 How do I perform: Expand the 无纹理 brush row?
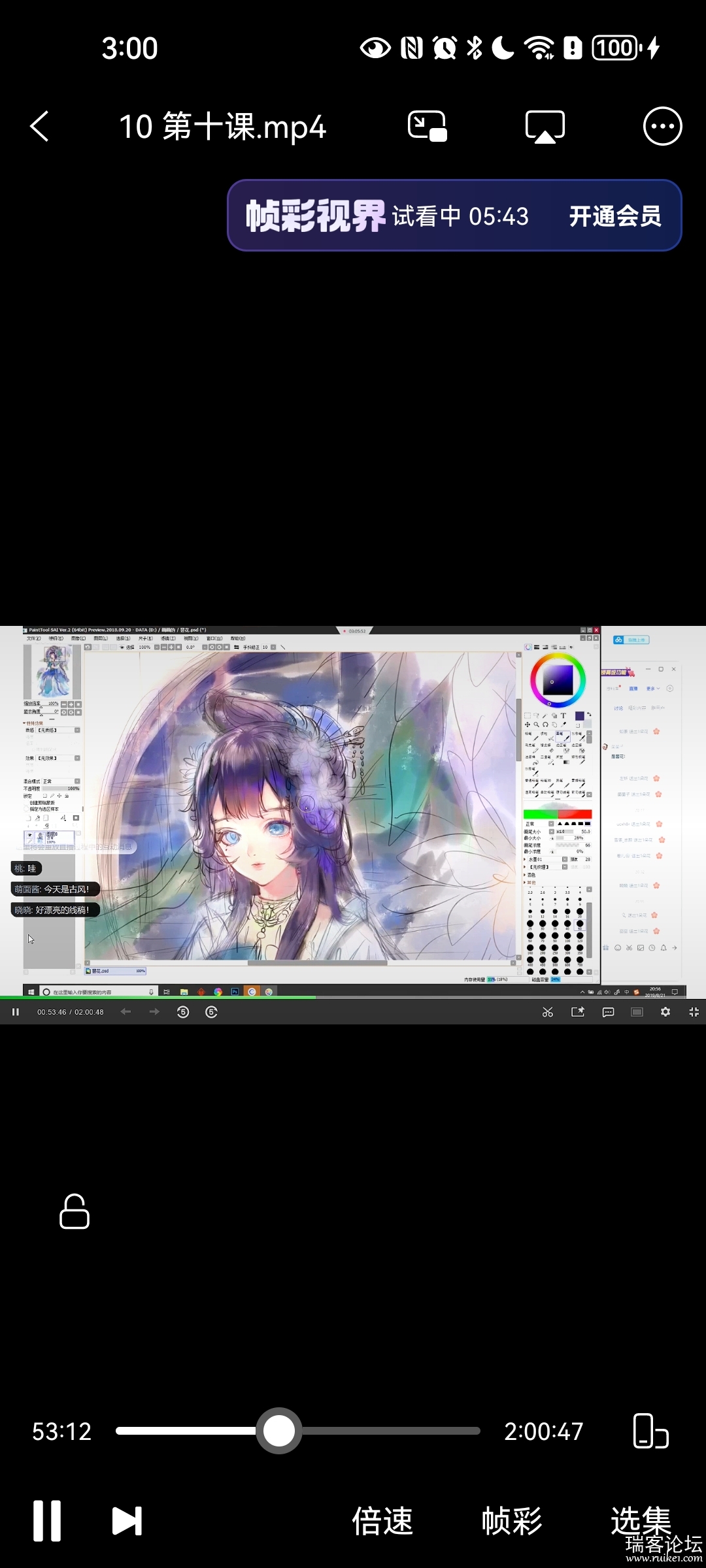tap(524, 867)
